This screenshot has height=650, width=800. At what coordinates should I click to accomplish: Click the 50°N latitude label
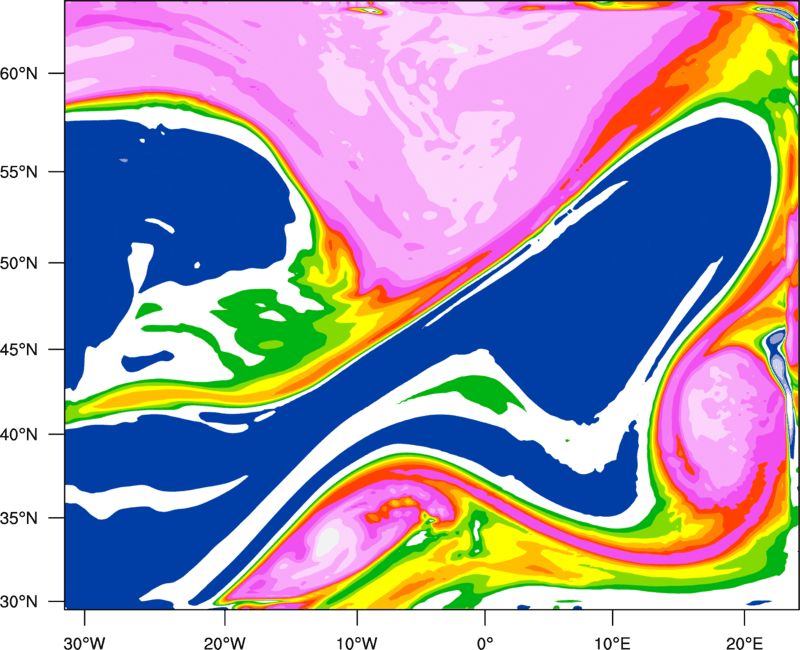click(19, 263)
